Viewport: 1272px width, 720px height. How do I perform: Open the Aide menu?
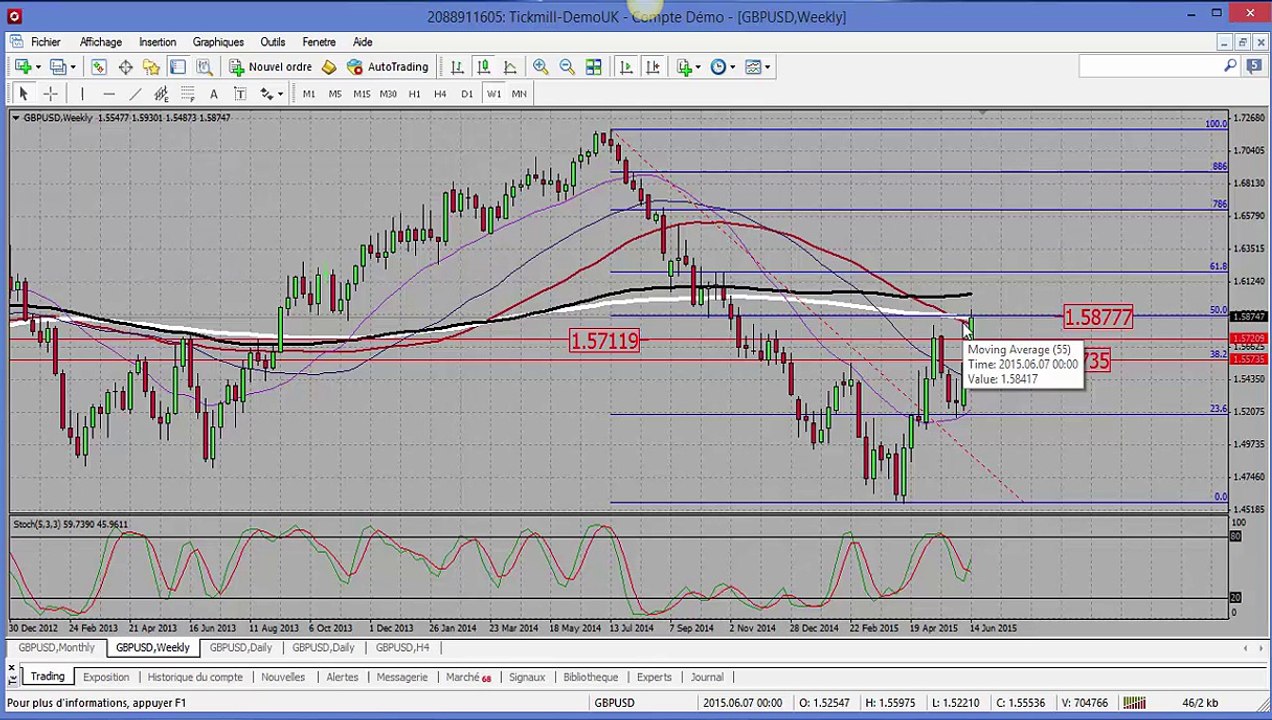click(362, 42)
